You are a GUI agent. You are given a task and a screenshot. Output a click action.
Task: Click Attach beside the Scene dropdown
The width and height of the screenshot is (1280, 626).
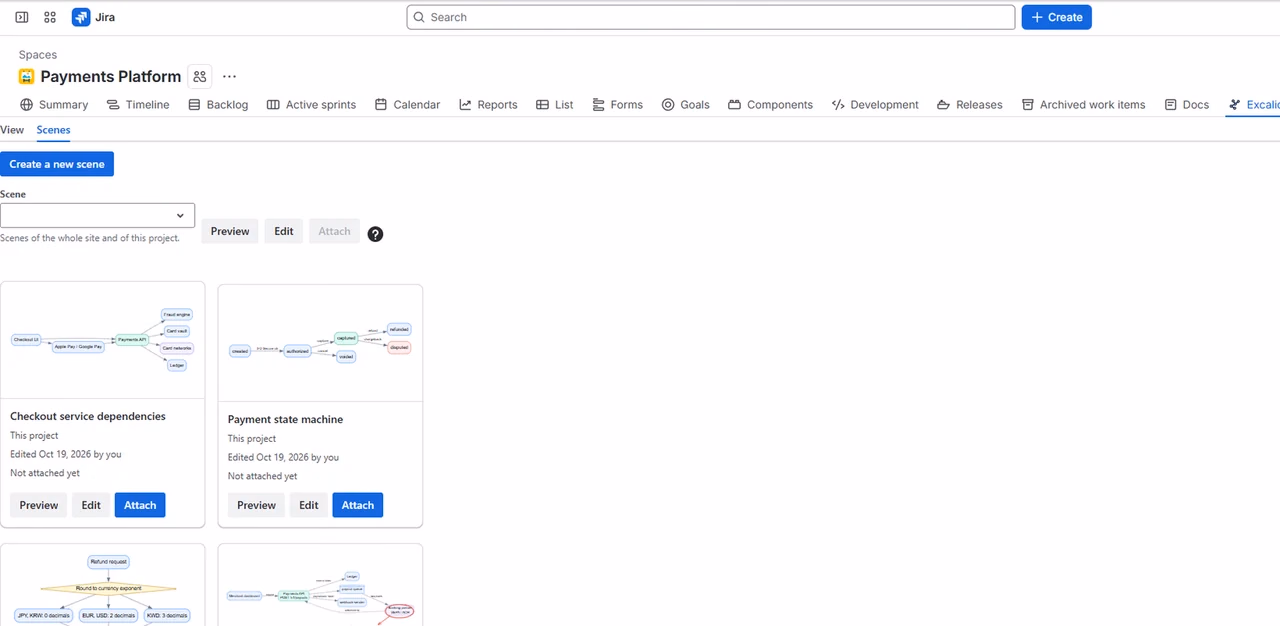point(334,231)
